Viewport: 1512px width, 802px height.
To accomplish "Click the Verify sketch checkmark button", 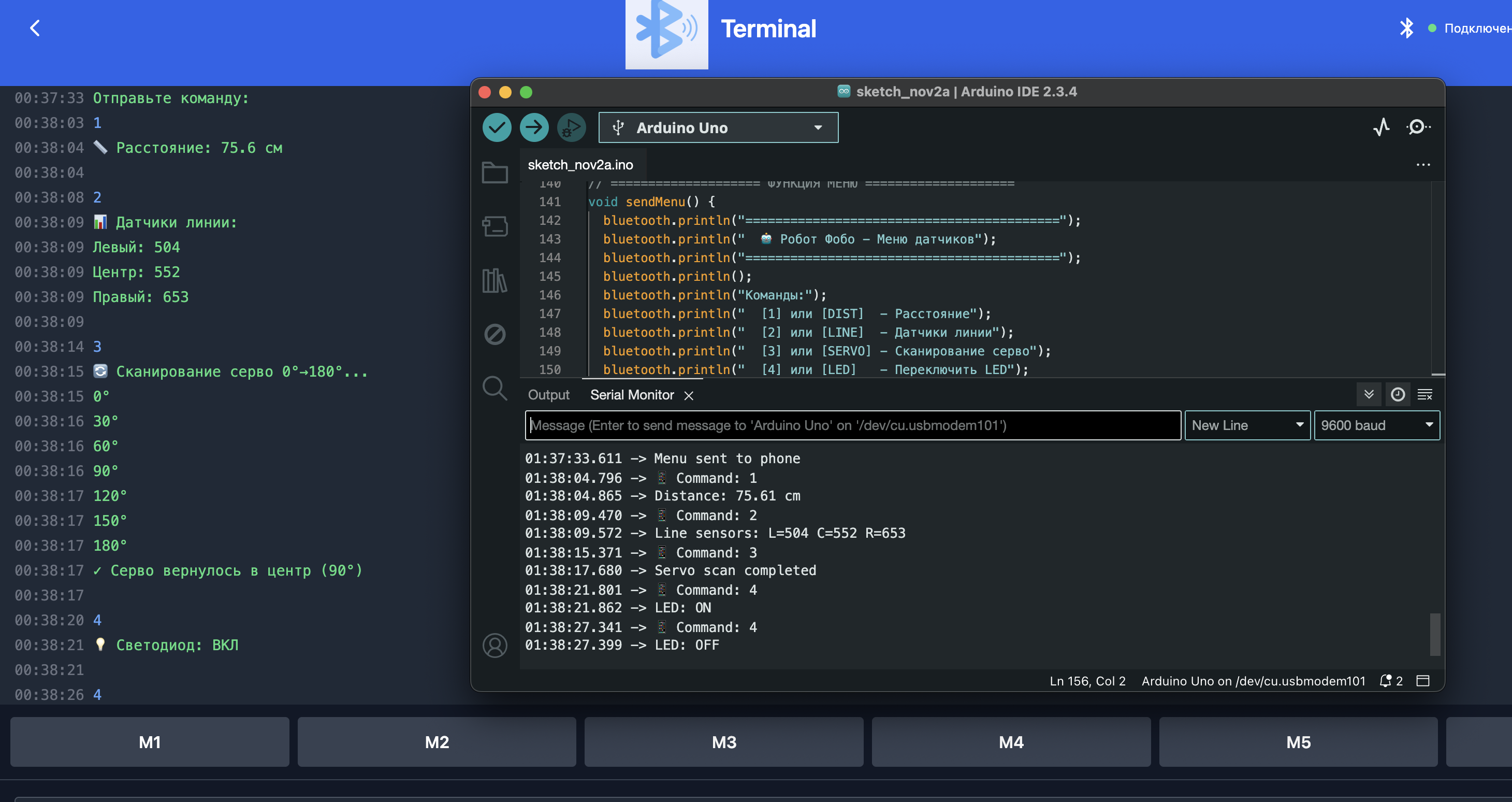I will click(x=497, y=127).
